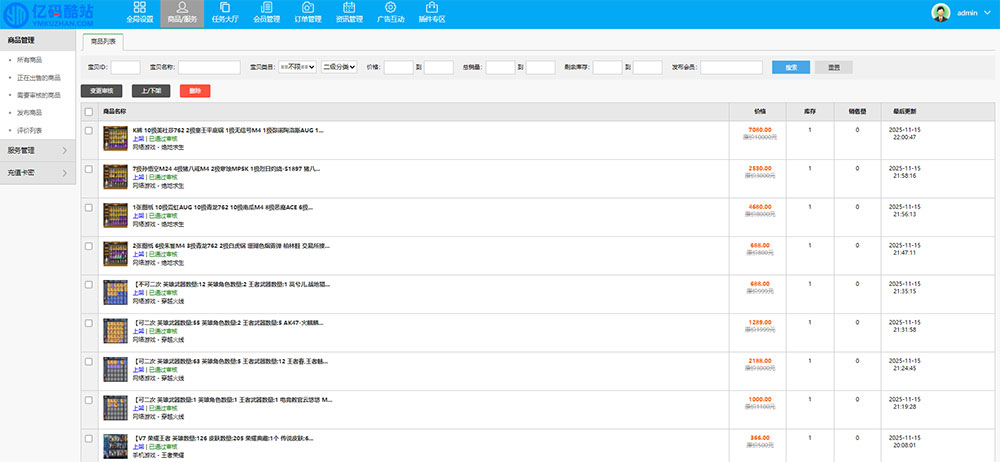Open the 宝贝类目 category dropdown

(295, 67)
